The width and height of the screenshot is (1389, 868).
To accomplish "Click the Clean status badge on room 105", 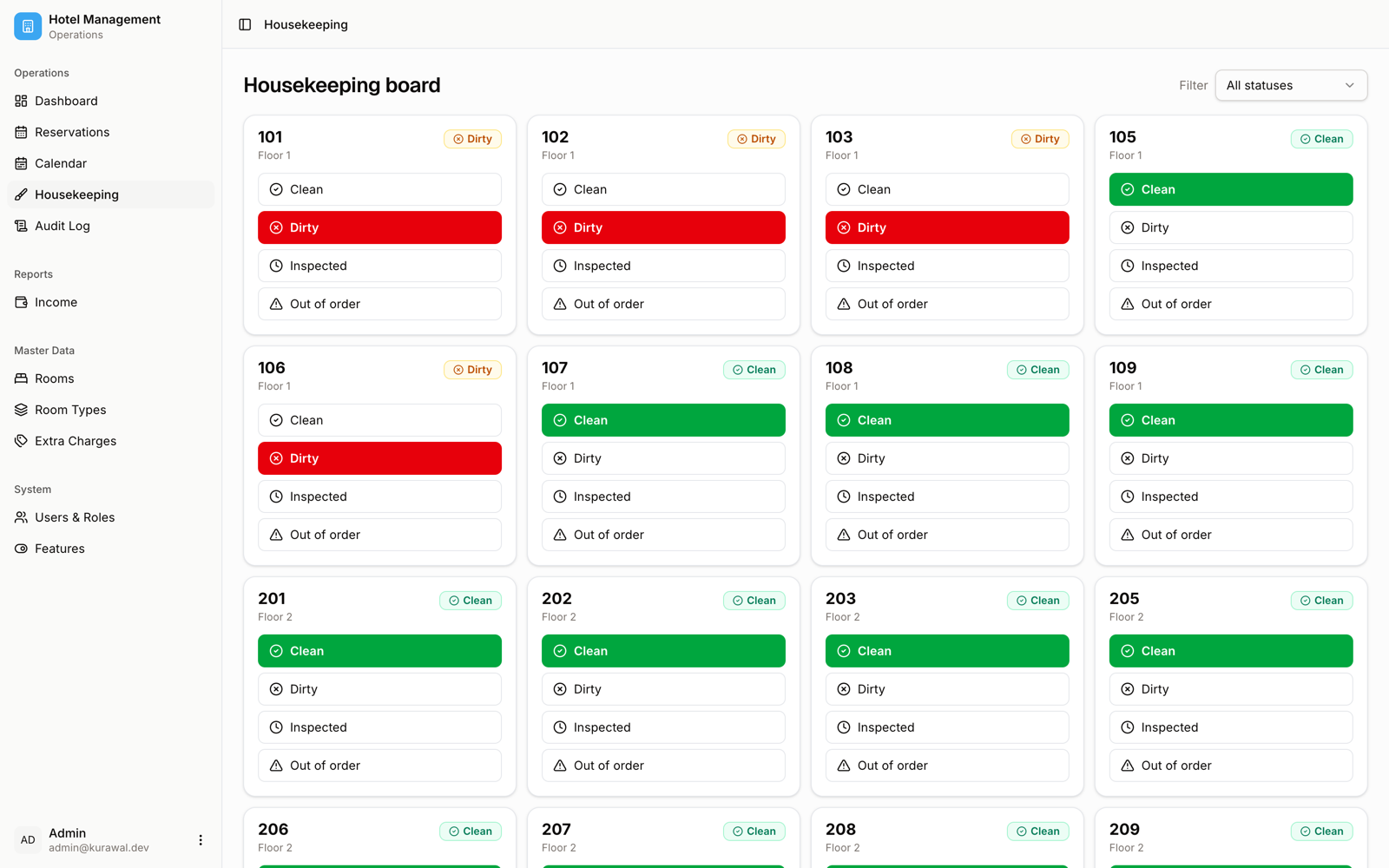I will (x=1321, y=139).
